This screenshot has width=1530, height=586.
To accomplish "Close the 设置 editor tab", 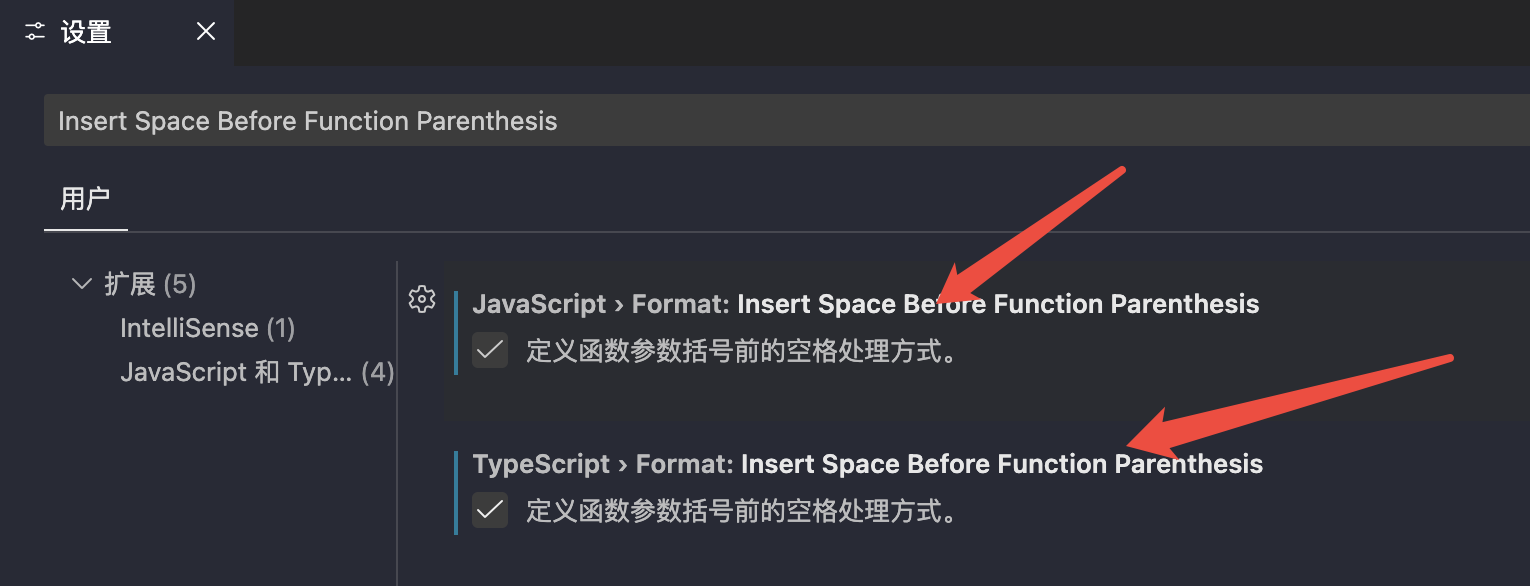I will 206,32.
